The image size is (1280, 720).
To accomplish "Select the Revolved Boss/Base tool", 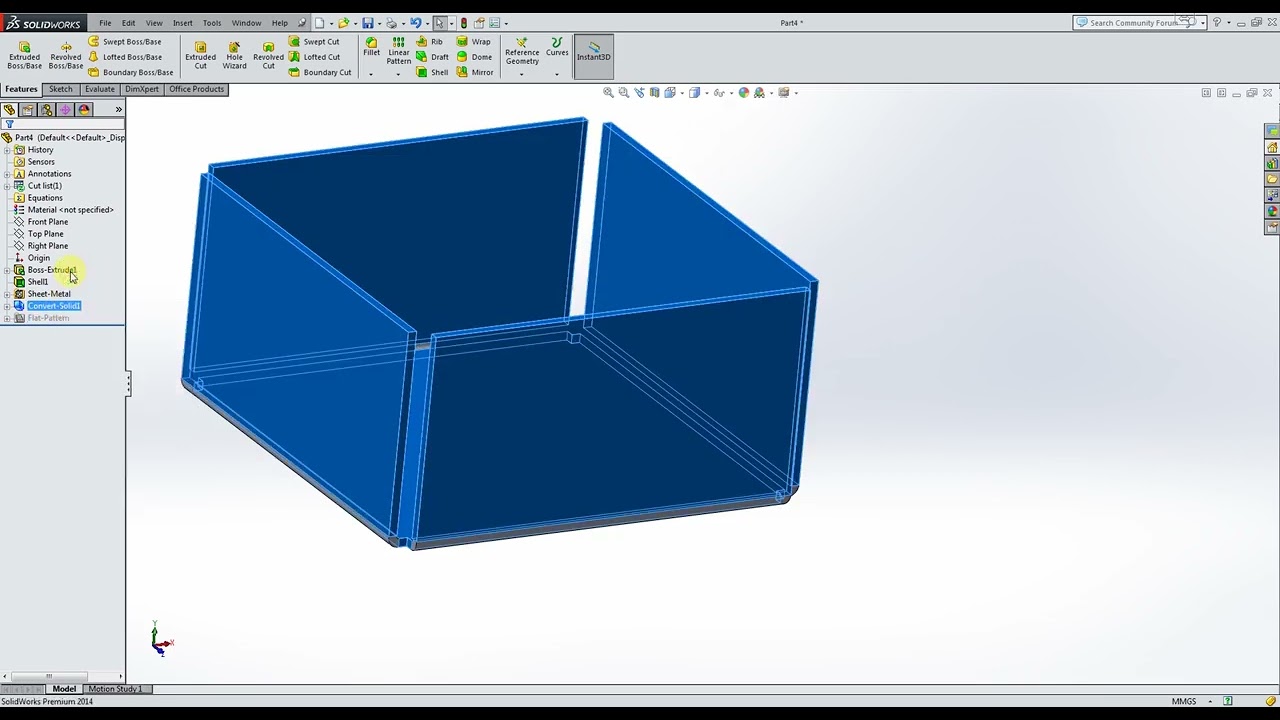I will [x=66, y=55].
